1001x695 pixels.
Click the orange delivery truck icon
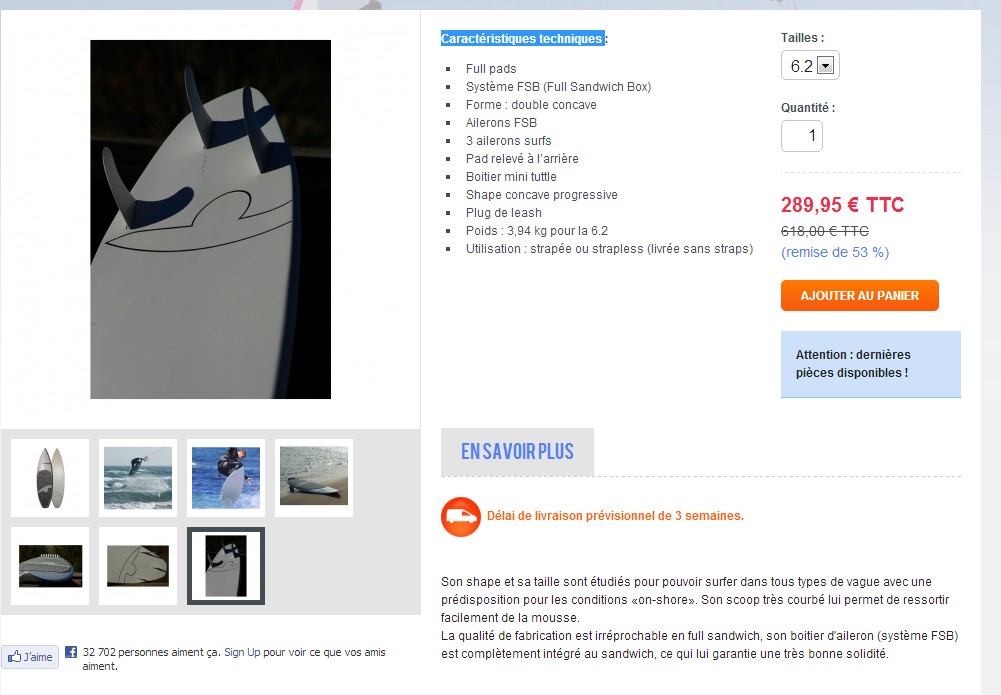pos(461,516)
